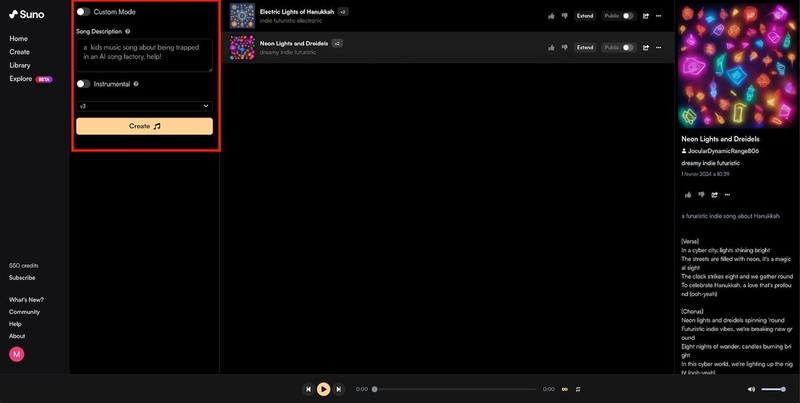Open the v3 model version dropdown
This screenshot has height=403, width=800.
point(144,105)
